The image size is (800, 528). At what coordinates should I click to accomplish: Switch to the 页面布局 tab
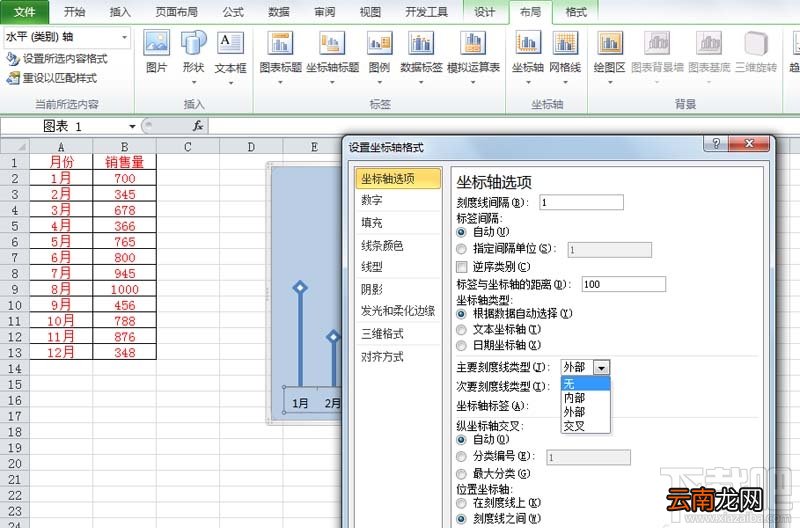(x=176, y=12)
